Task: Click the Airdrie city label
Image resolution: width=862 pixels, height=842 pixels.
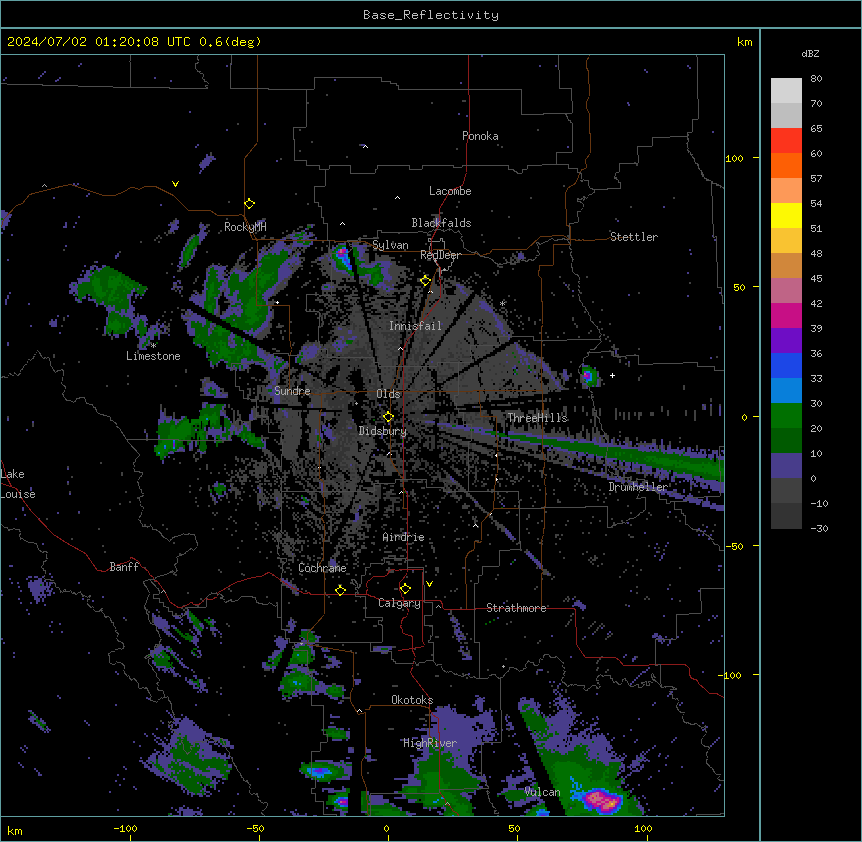Action: 403,537
